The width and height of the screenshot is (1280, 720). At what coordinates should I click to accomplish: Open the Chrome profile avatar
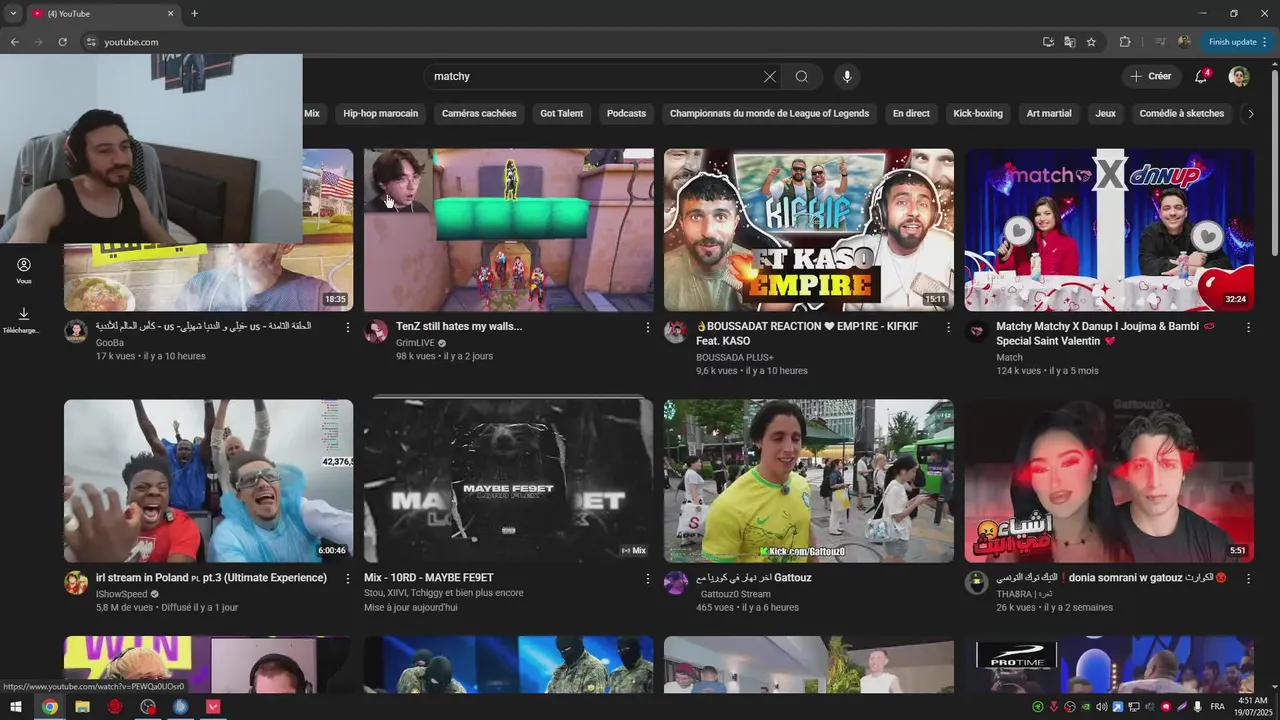point(1184,42)
